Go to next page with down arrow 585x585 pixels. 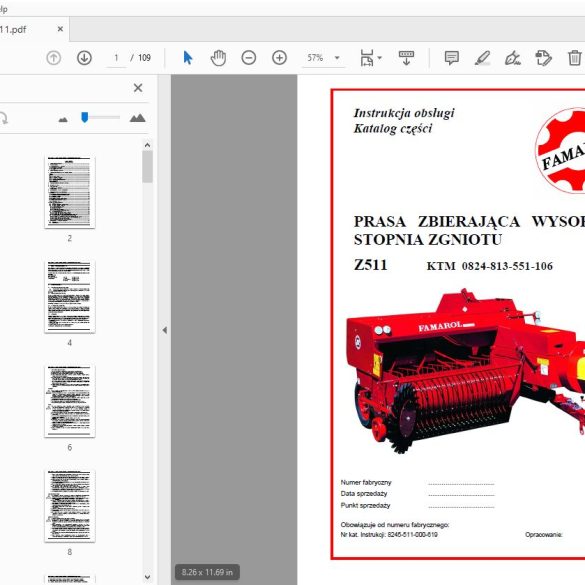tap(84, 58)
